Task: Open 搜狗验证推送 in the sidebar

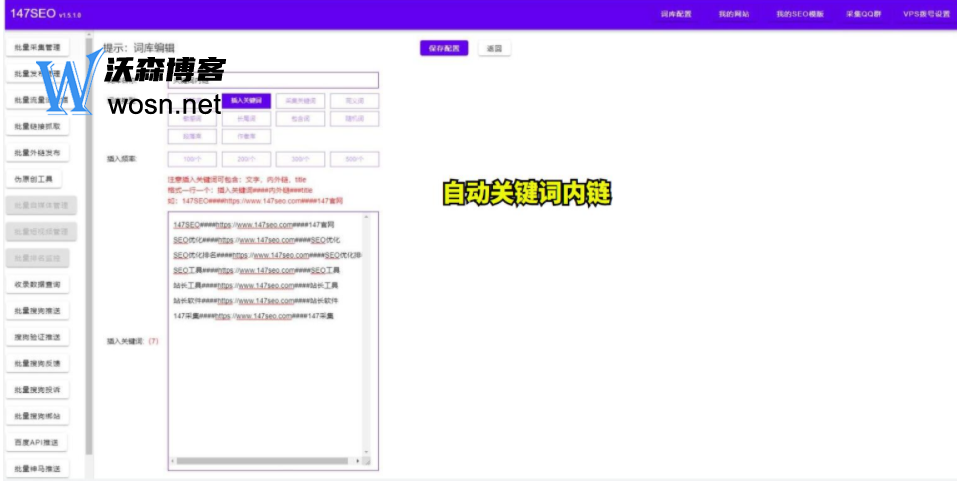Action: tap(37, 337)
